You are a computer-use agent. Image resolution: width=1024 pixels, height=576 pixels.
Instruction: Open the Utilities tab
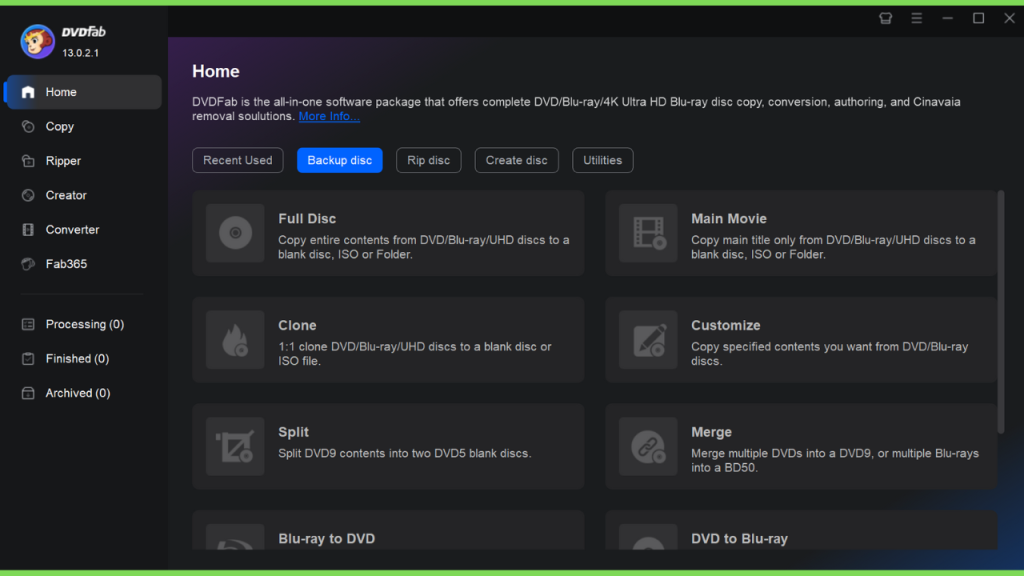pyautogui.click(x=603, y=160)
